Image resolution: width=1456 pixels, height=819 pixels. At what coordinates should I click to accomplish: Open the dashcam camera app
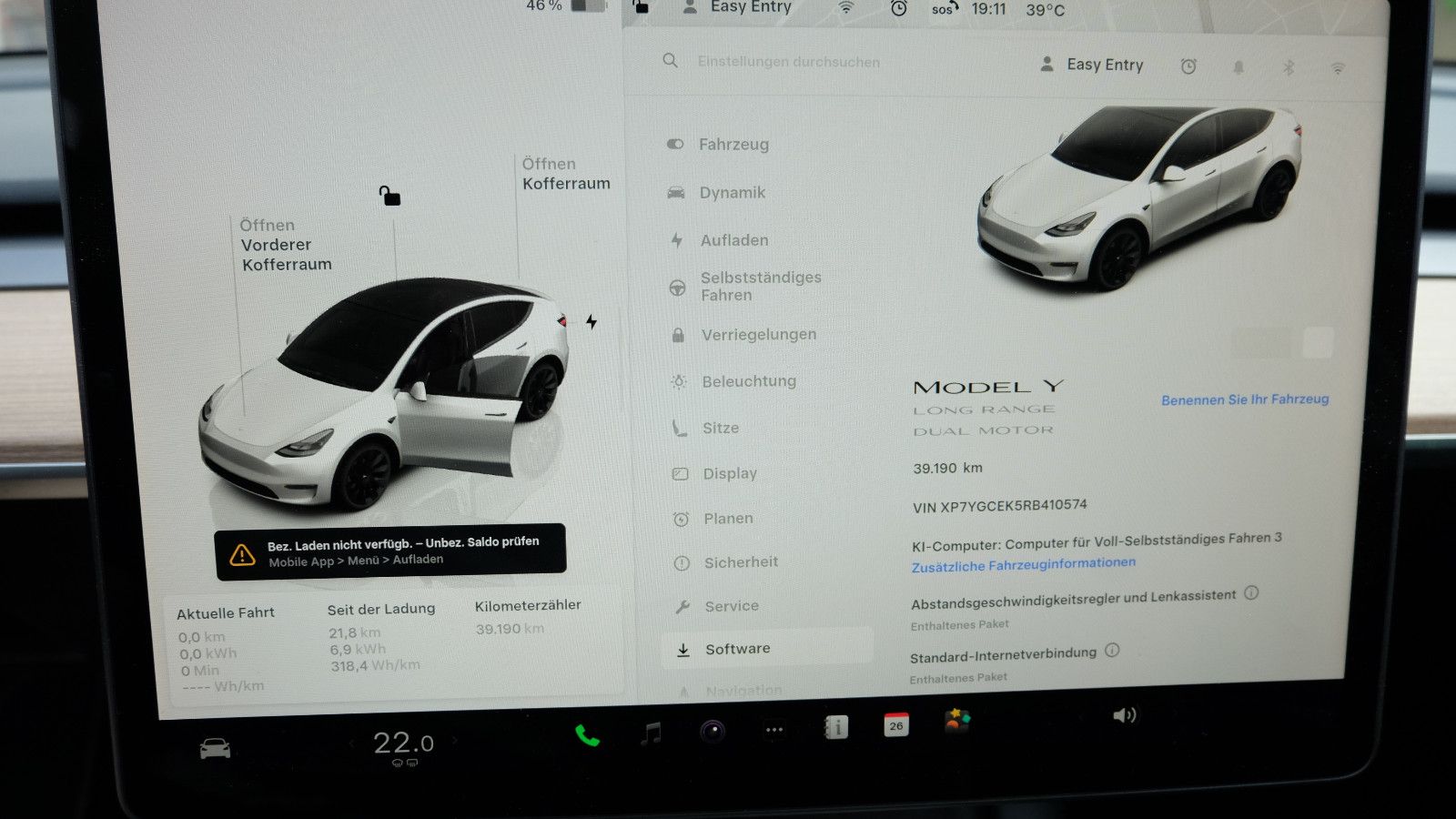pos(713,731)
